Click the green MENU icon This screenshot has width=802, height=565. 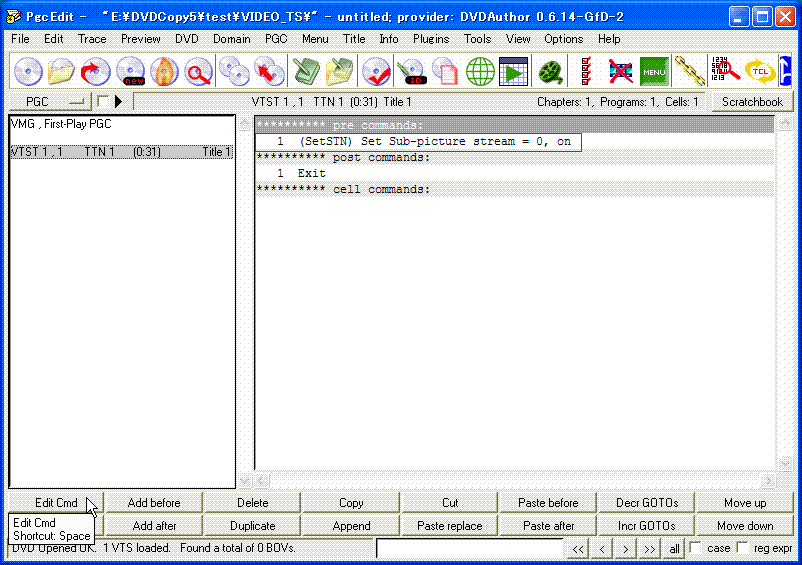coord(654,71)
